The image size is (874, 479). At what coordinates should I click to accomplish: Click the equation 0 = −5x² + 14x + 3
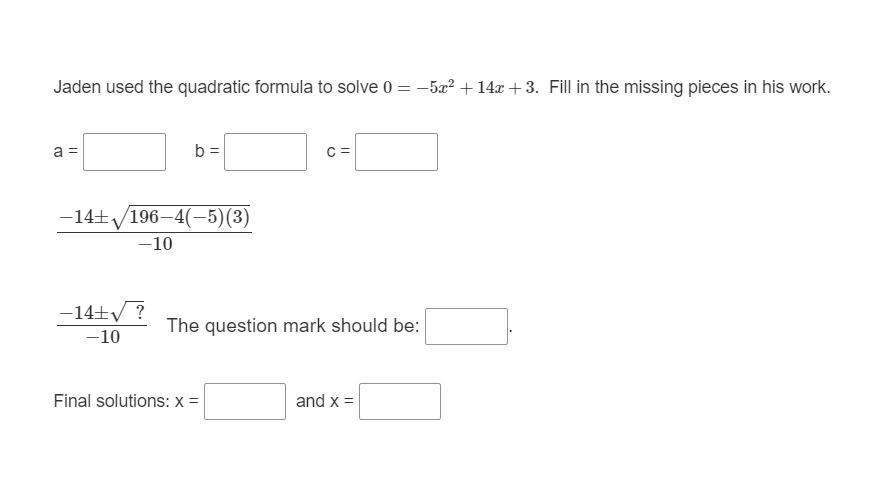(x=460, y=88)
